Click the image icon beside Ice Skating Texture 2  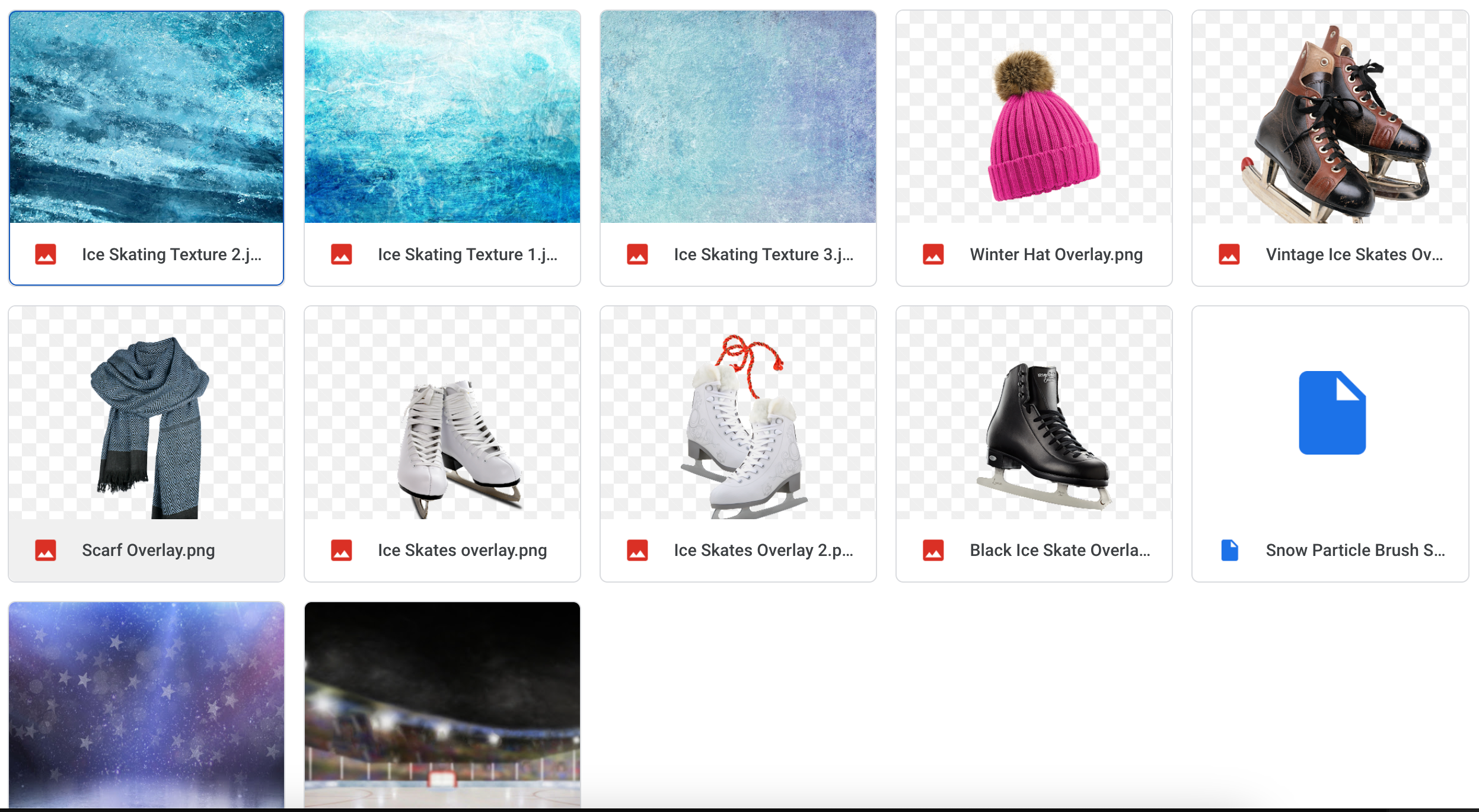[46, 254]
